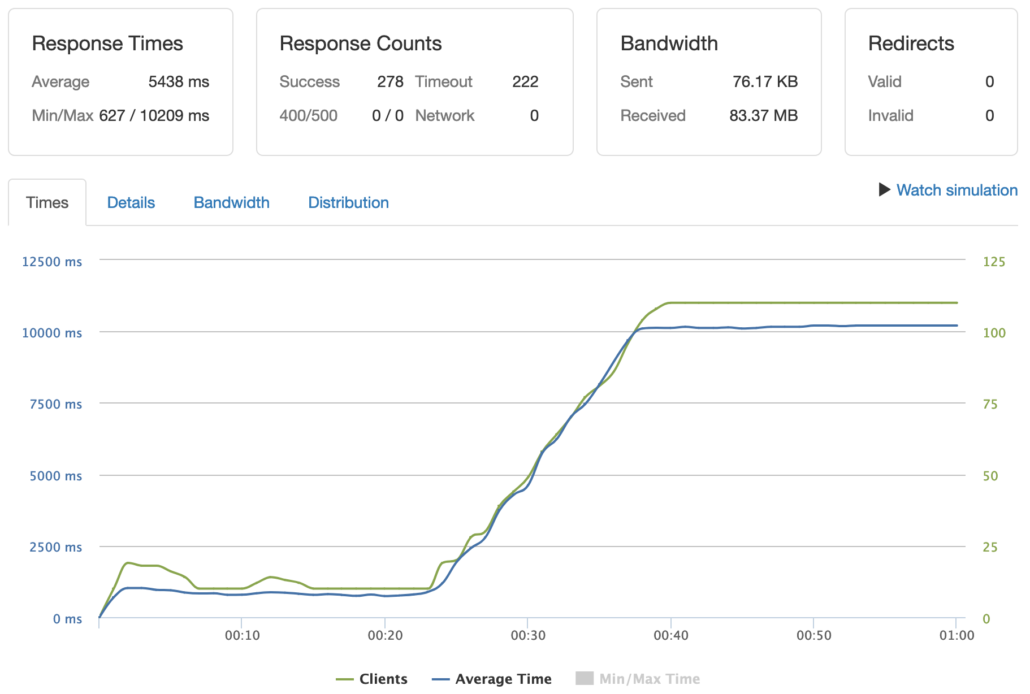The height and width of the screenshot is (694, 1030).
Task: Select the Distribution tab
Action: 348,202
